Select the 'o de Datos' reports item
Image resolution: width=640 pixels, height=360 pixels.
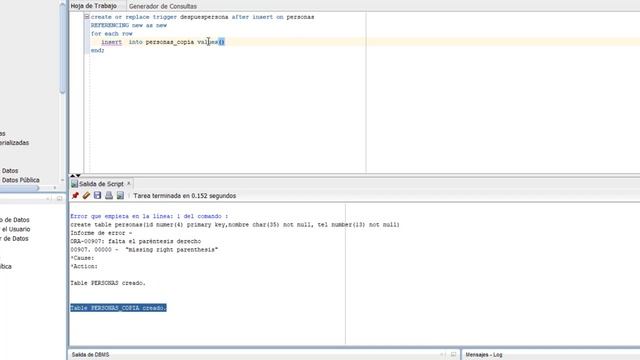[x=15, y=220]
